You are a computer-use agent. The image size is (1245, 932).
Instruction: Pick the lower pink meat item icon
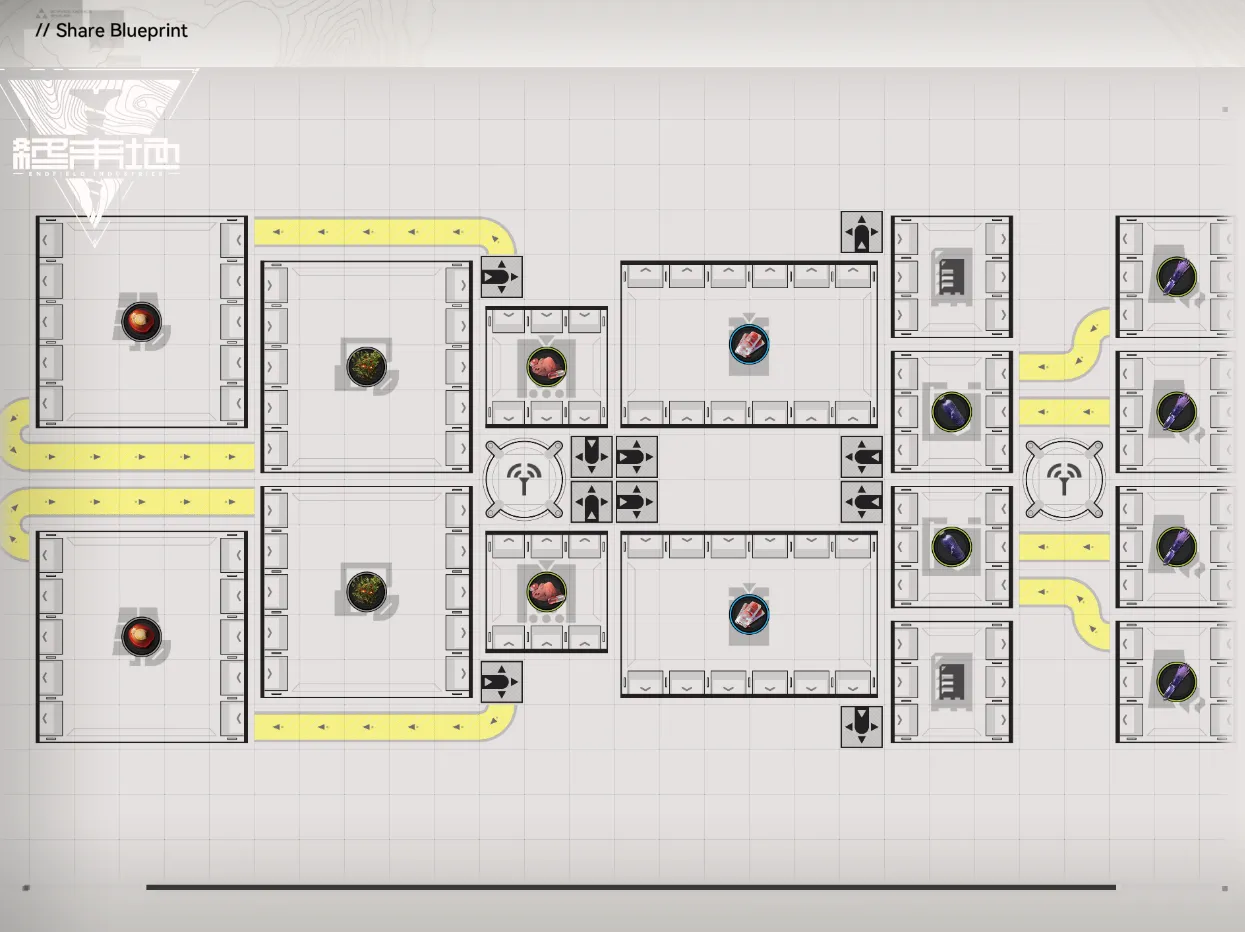pyautogui.click(x=546, y=591)
